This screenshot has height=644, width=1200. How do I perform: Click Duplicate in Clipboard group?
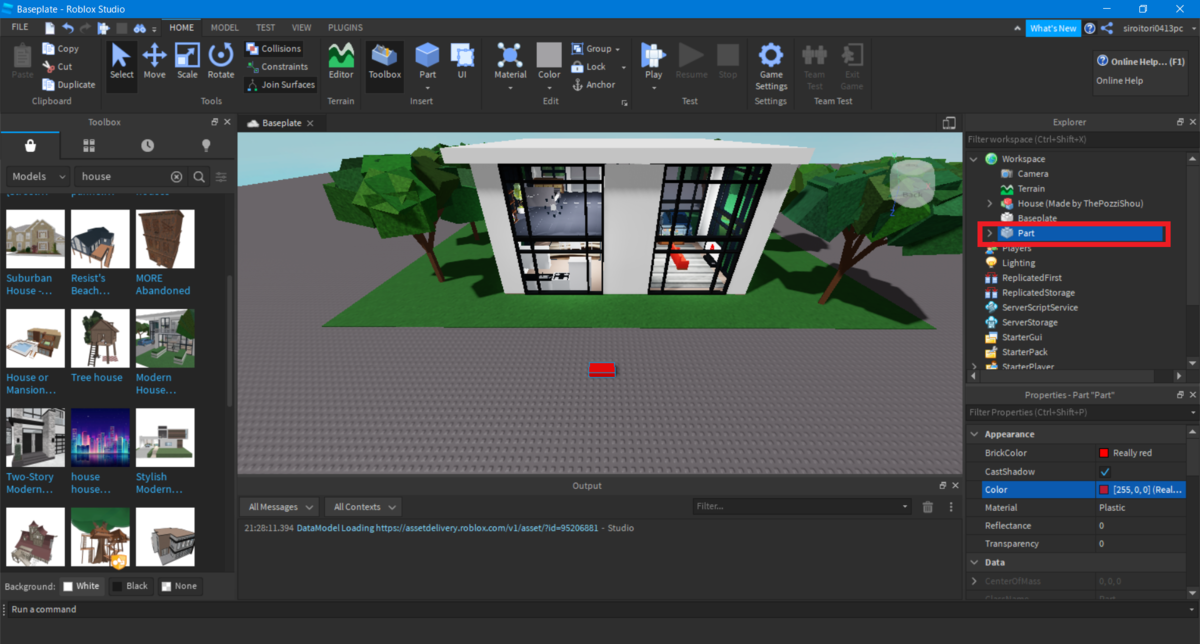point(68,84)
